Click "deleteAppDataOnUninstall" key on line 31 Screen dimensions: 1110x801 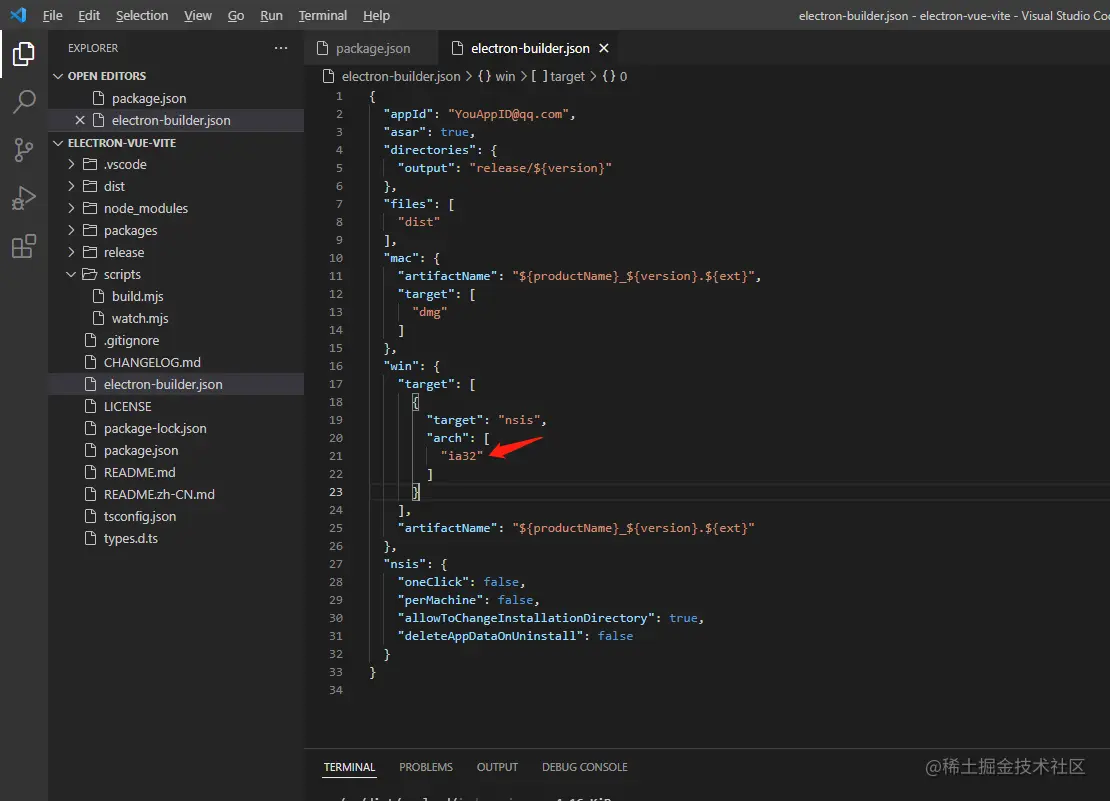491,636
